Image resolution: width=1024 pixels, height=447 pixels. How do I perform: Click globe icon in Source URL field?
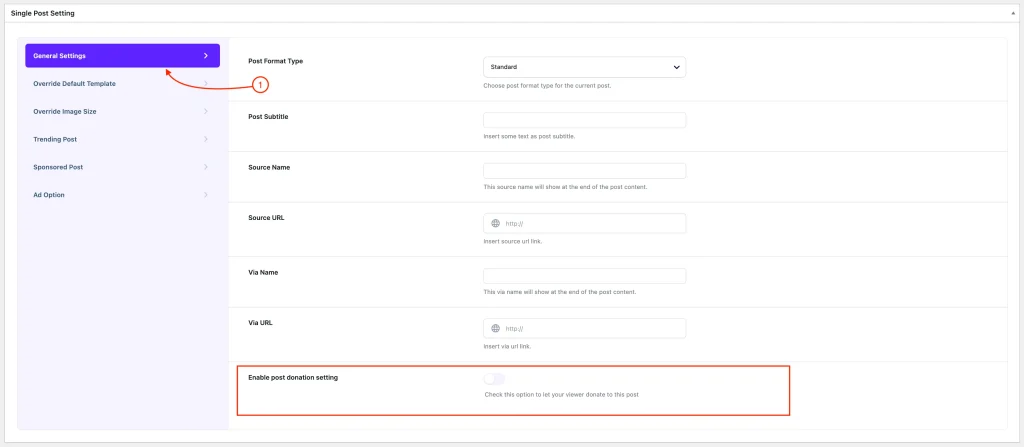(496, 223)
